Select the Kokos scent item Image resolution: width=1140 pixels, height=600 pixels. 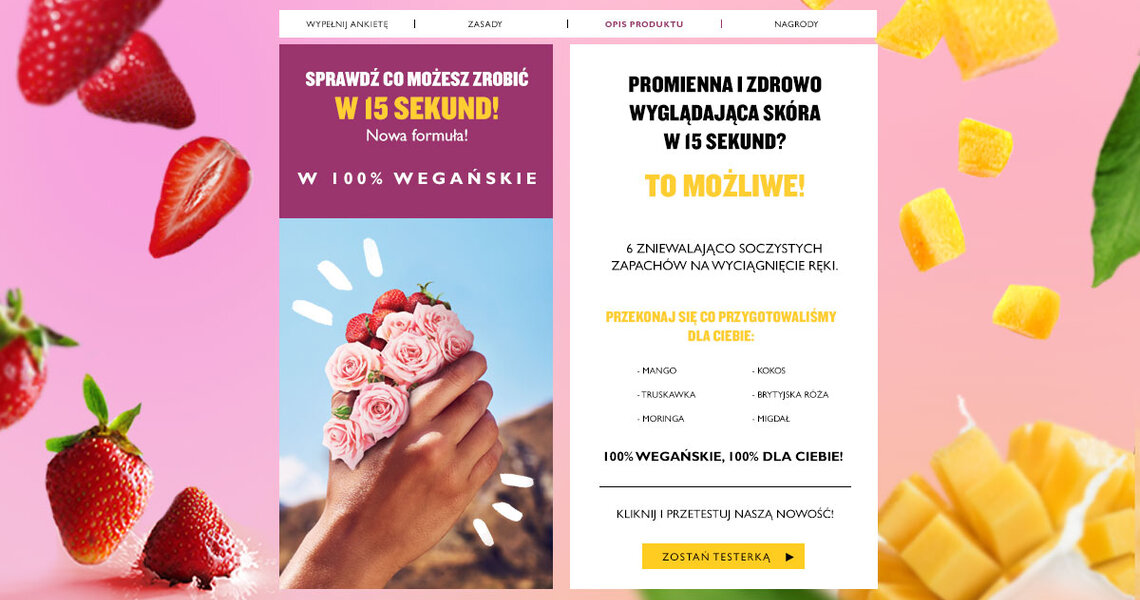(769, 370)
